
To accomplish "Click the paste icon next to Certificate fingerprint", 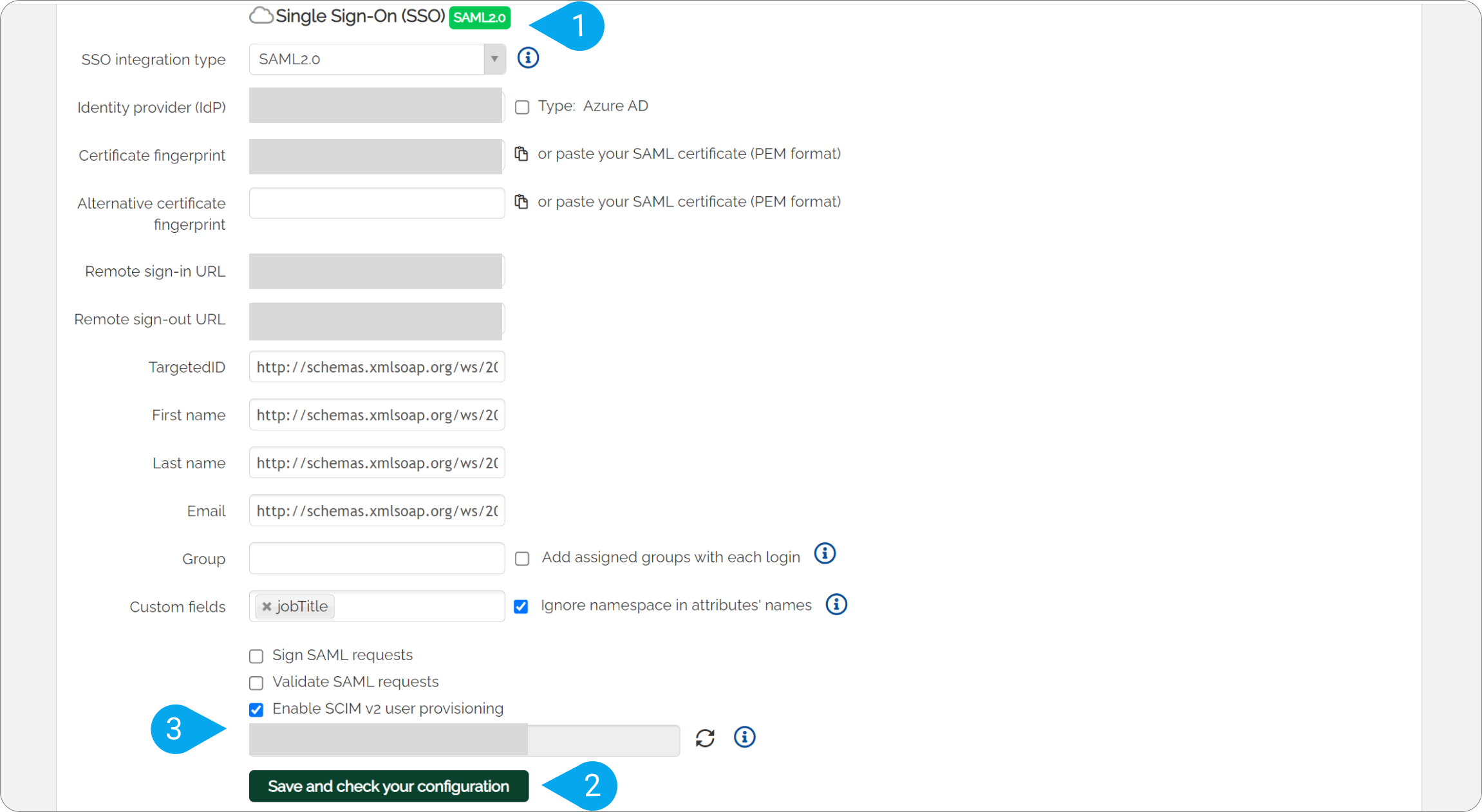I will point(521,154).
